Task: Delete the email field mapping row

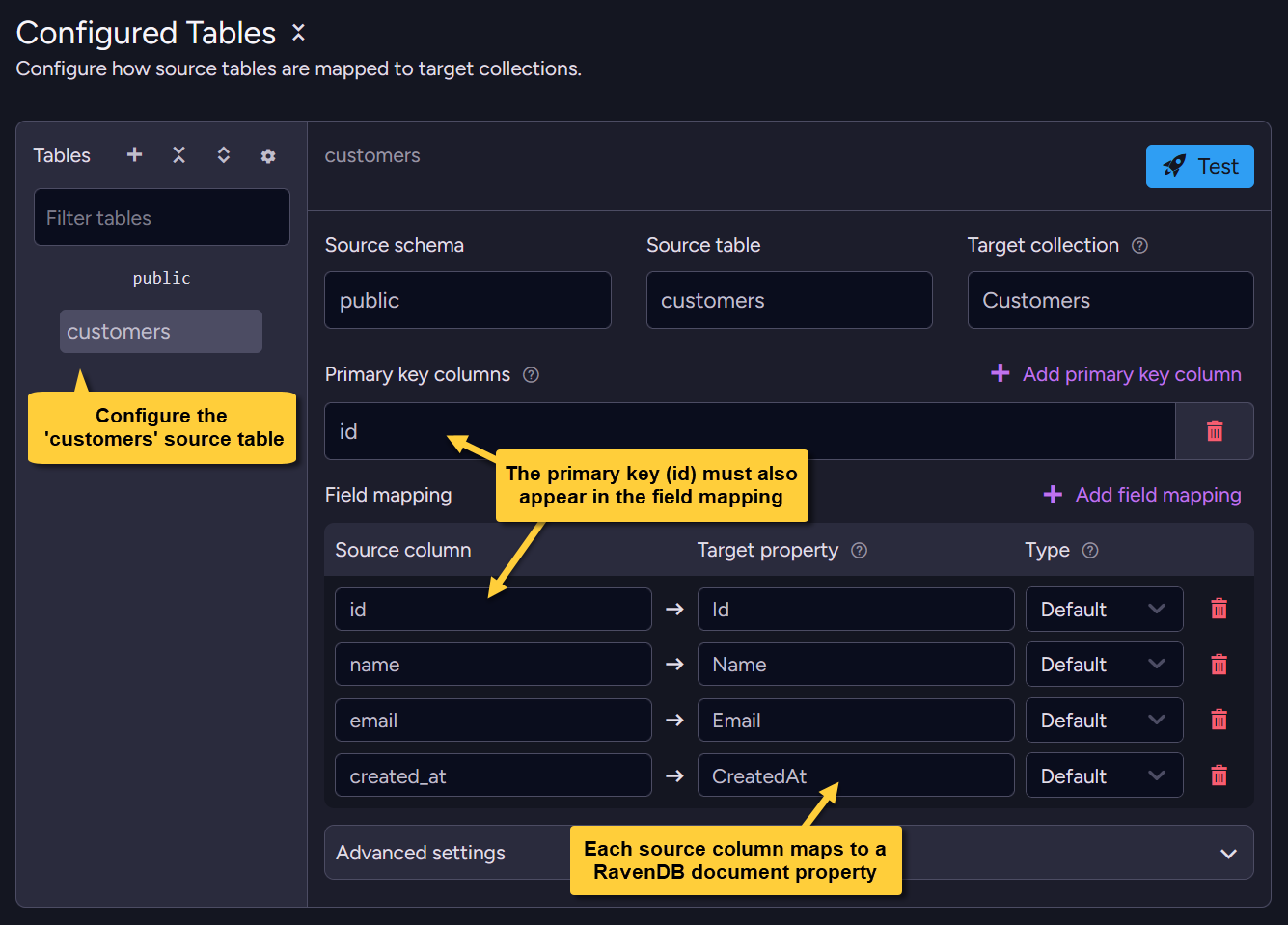Action: (x=1219, y=720)
